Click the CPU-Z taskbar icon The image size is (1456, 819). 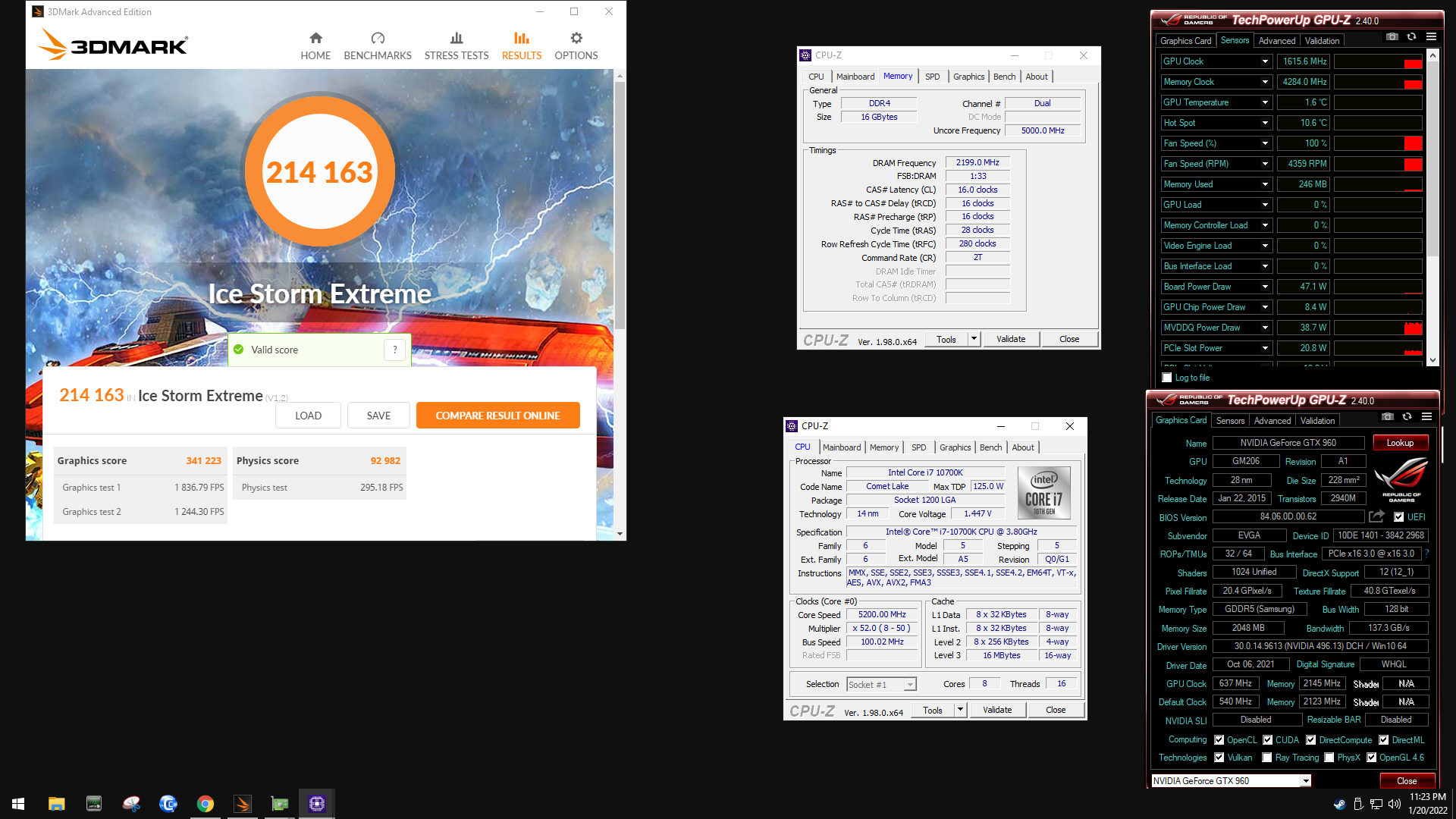[317, 804]
